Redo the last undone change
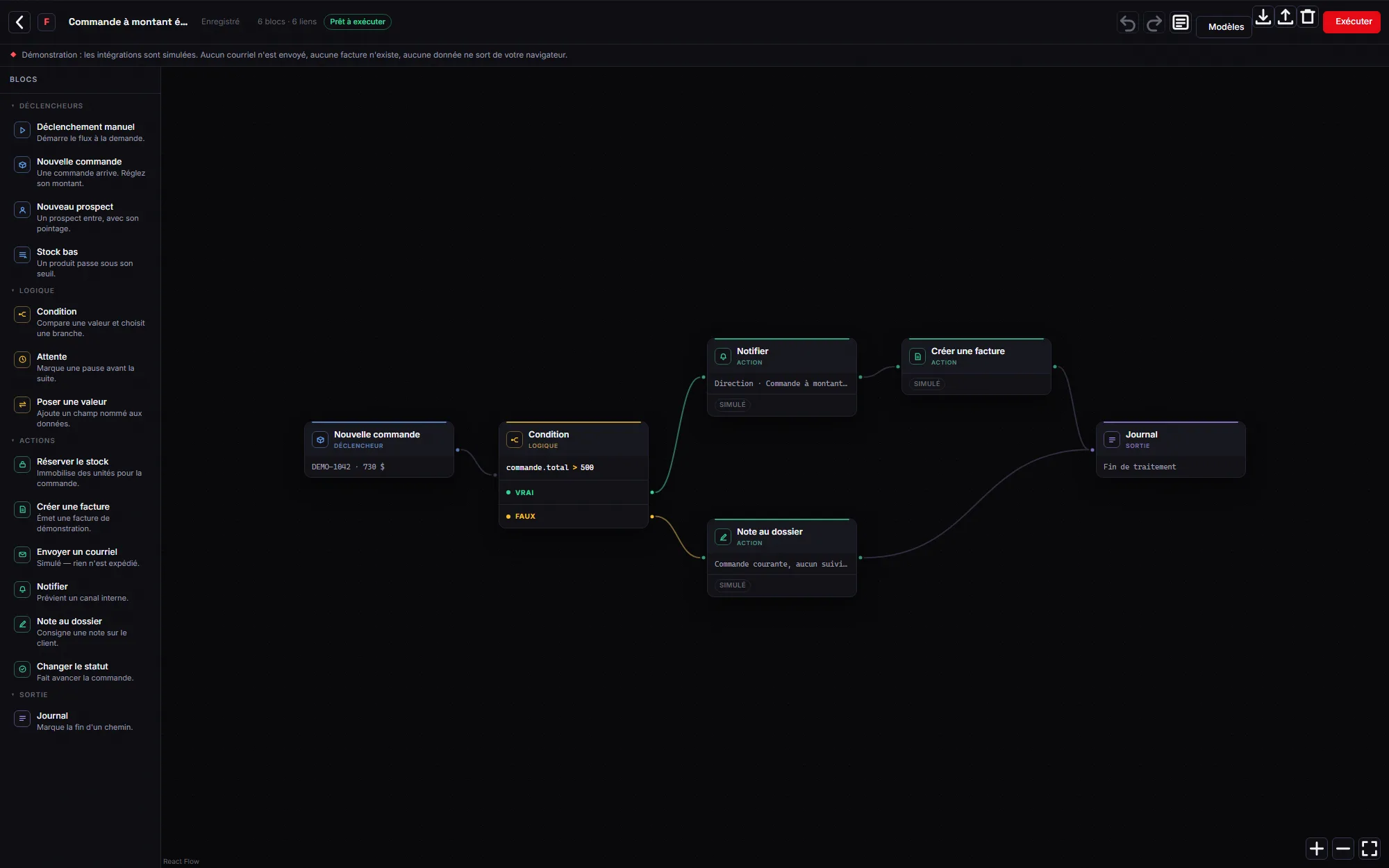 (1154, 24)
